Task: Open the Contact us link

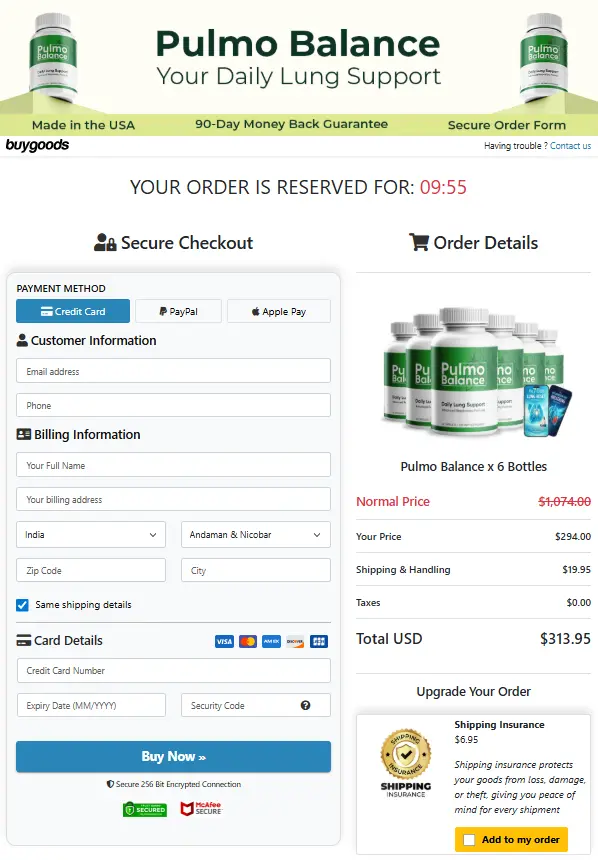Action: click(571, 146)
